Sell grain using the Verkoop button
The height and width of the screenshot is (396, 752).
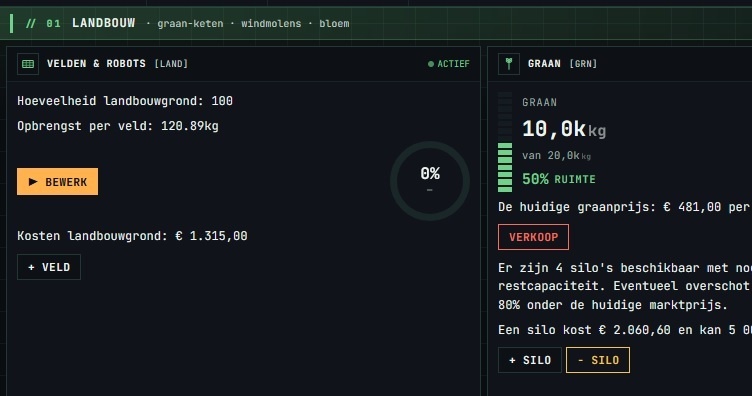tap(533, 237)
